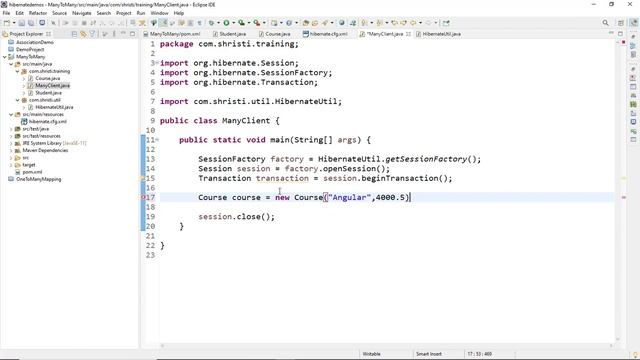This screenshot has width=640, height=360.
Task: Select Course.java in Project Explorer
Action: pyautogui.click(x=48, y=78)
